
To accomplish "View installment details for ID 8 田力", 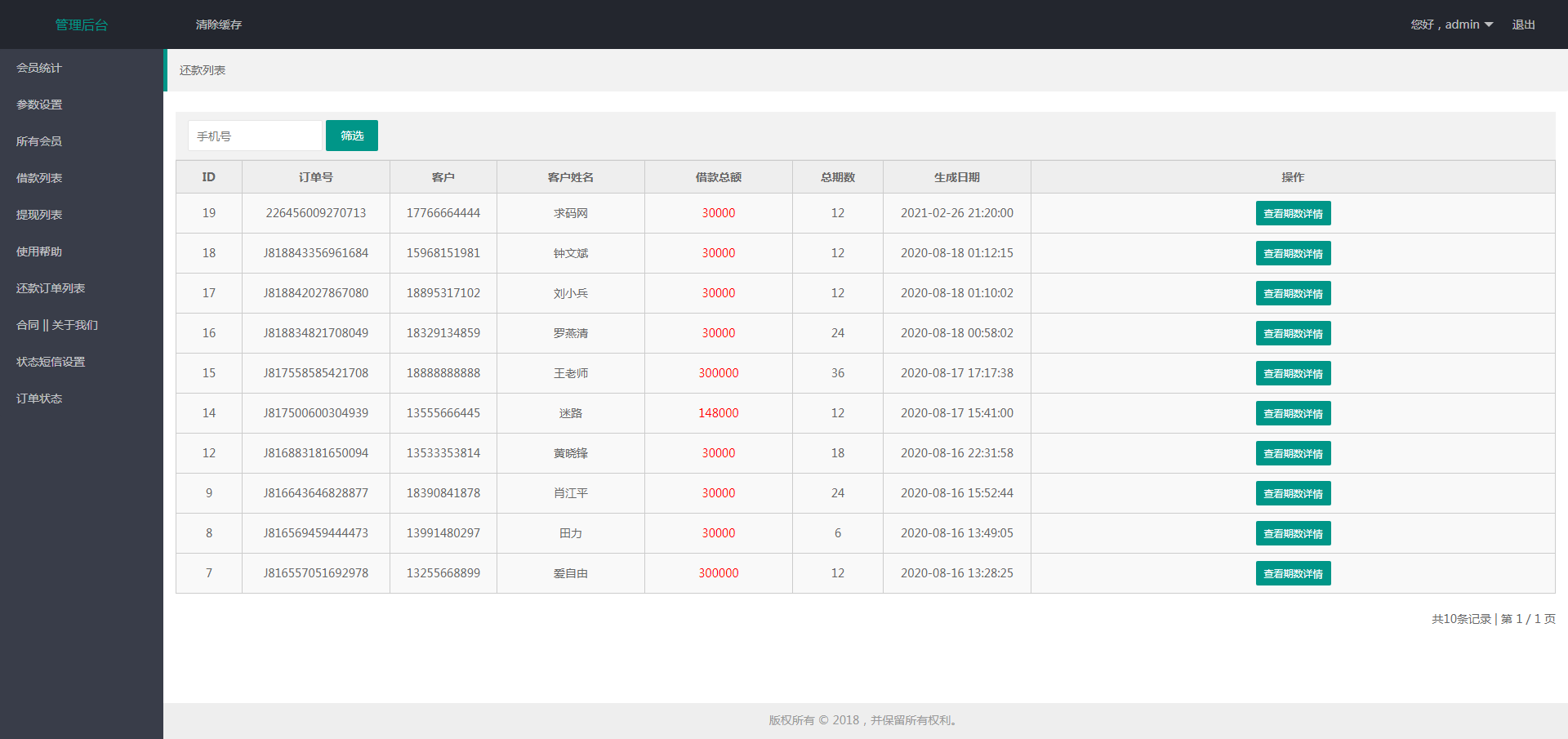I will click(x=1293, y=533).
